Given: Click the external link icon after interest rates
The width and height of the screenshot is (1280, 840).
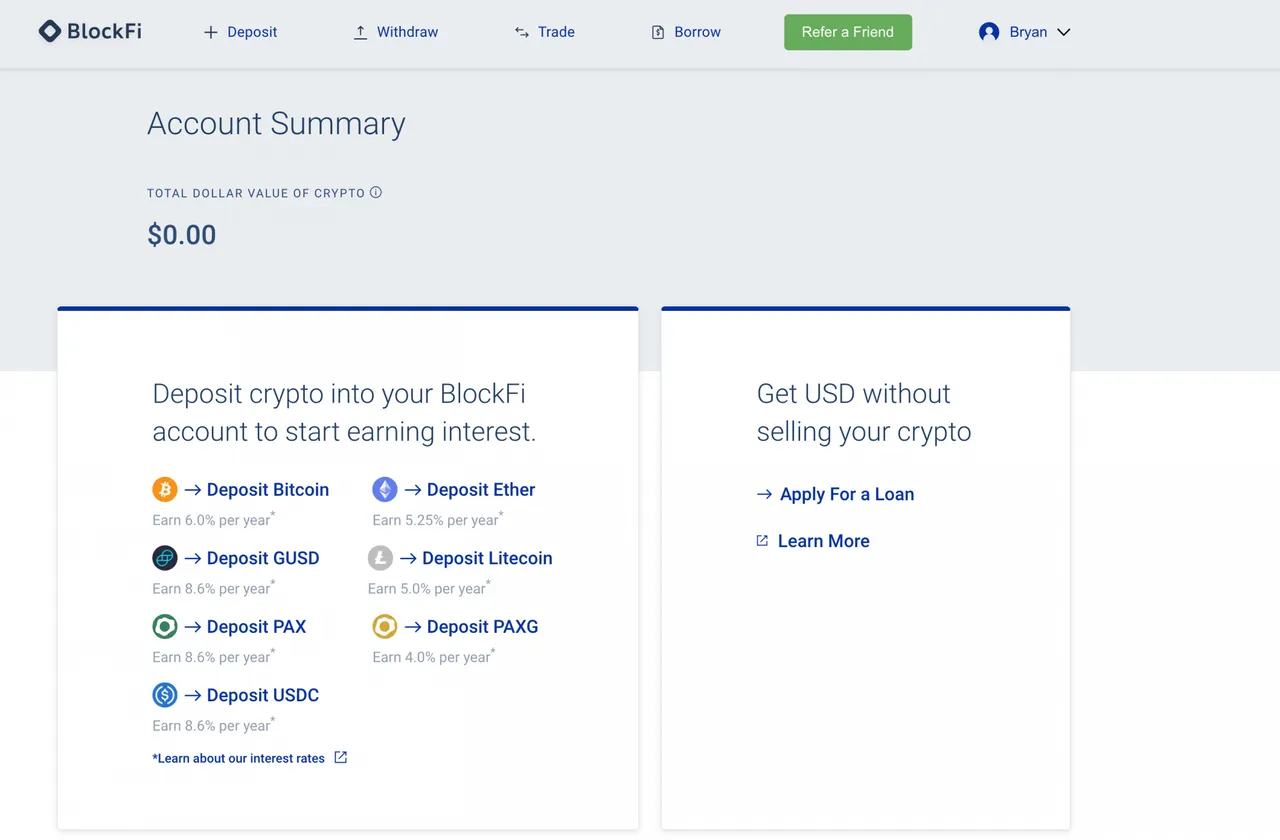Looking at the screenshot, I should tap(341, 757).
